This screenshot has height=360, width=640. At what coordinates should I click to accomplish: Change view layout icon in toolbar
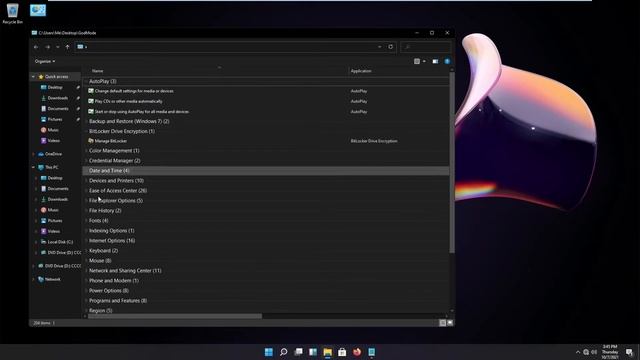(x=417, y=61)
